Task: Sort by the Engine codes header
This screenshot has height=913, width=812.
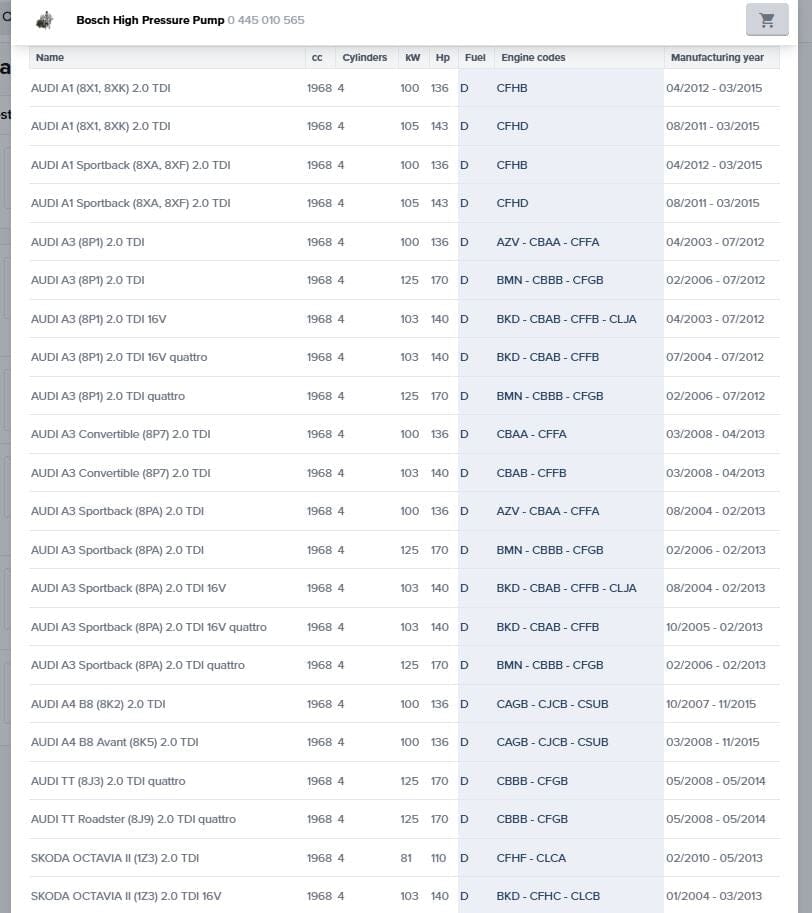Action: point(533,58)
